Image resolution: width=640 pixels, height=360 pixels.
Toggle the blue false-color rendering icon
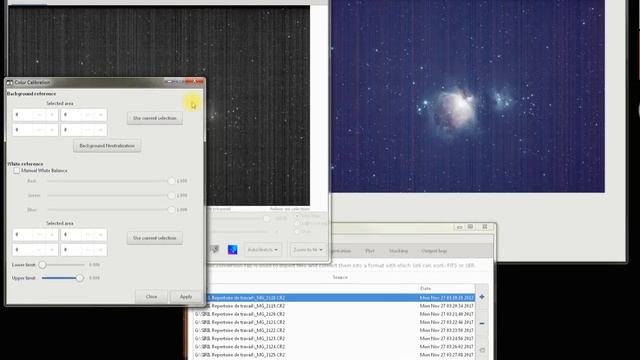(233, 249)
